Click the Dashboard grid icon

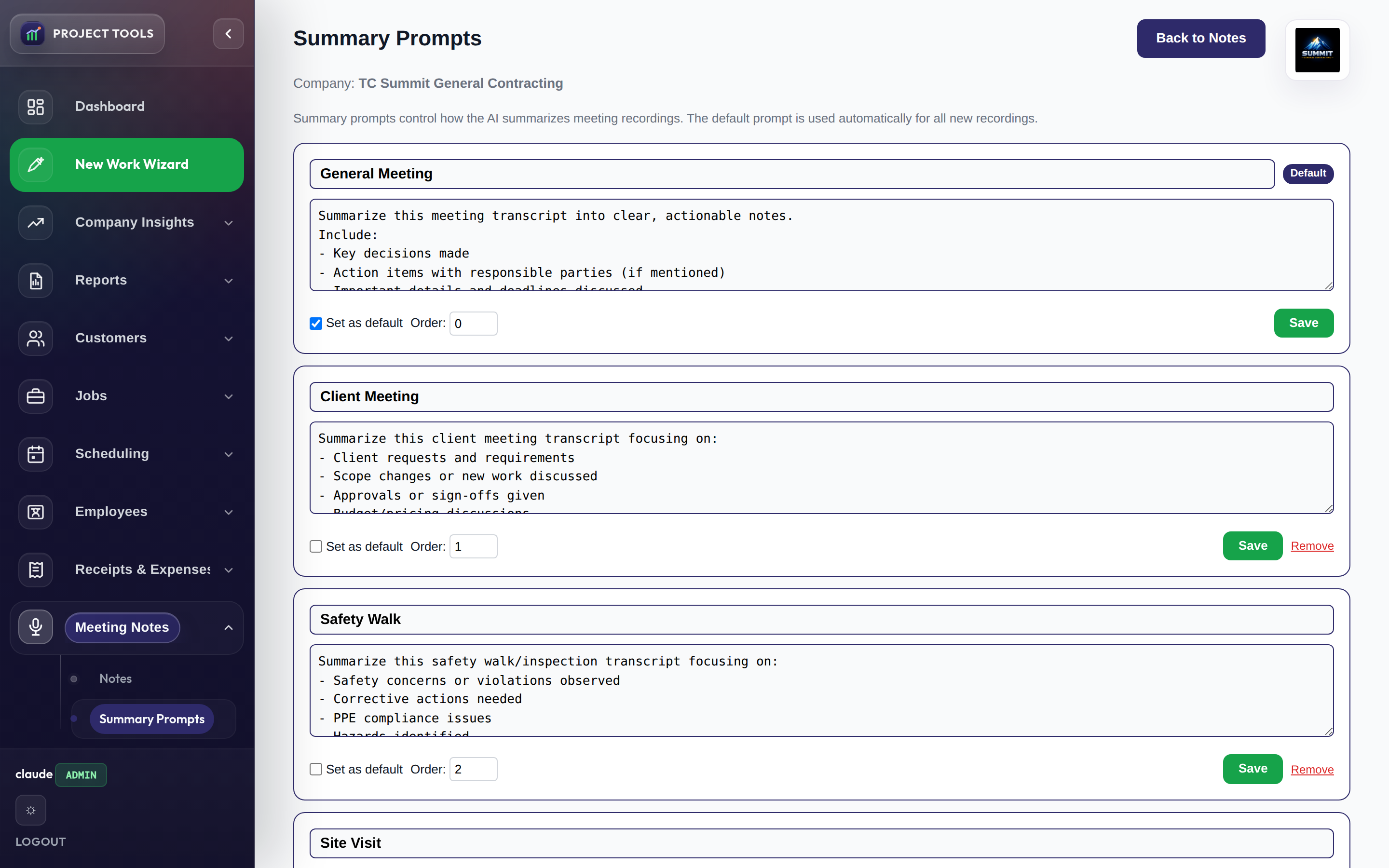(36, 107)
